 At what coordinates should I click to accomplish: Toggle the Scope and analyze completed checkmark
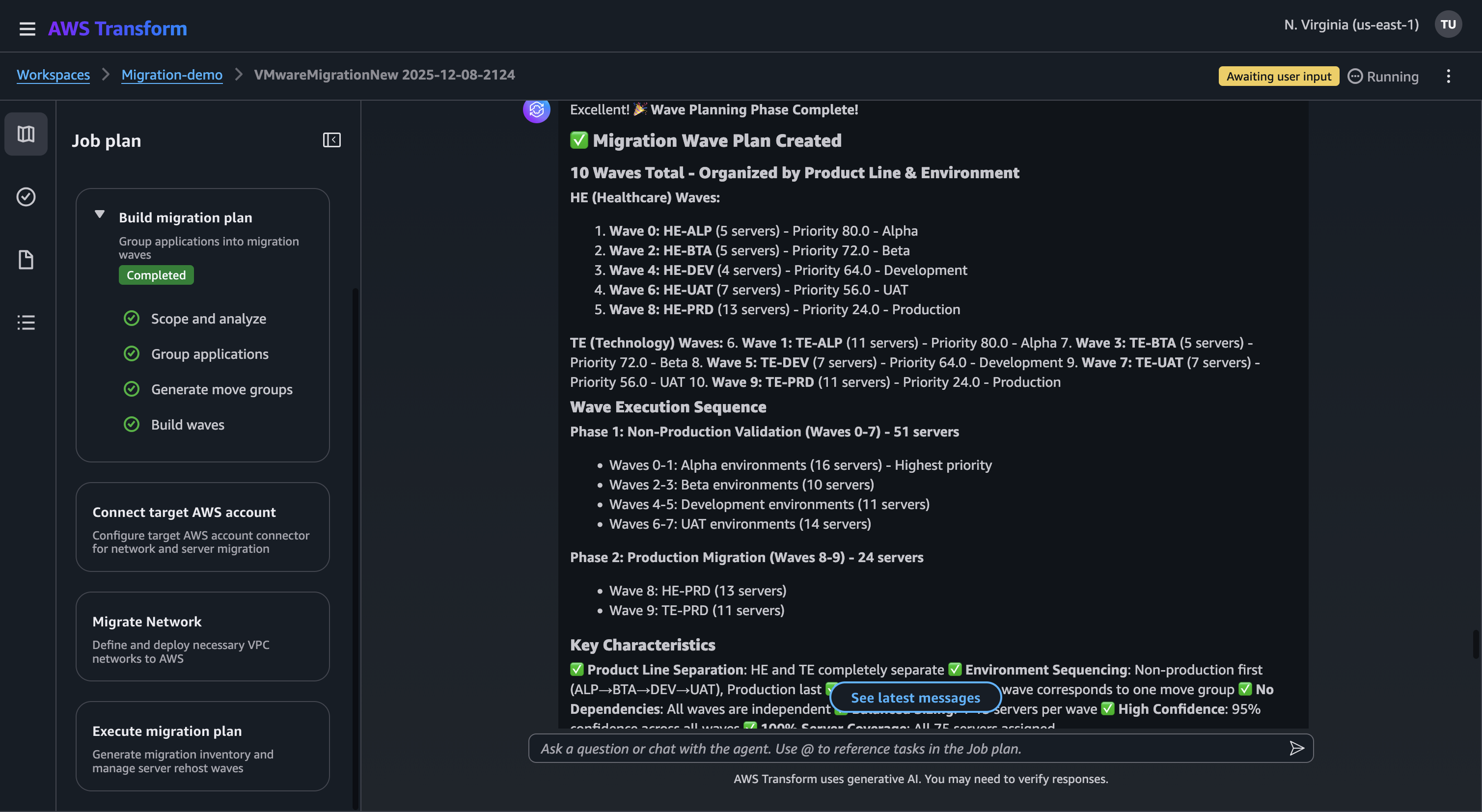pyautogui.click(x=132, y=318)
